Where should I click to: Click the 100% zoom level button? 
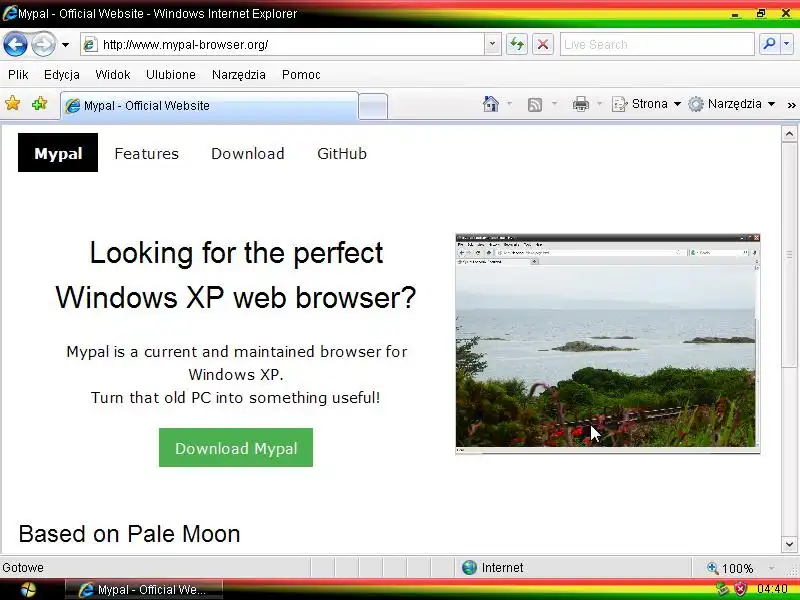pos(730,568)
